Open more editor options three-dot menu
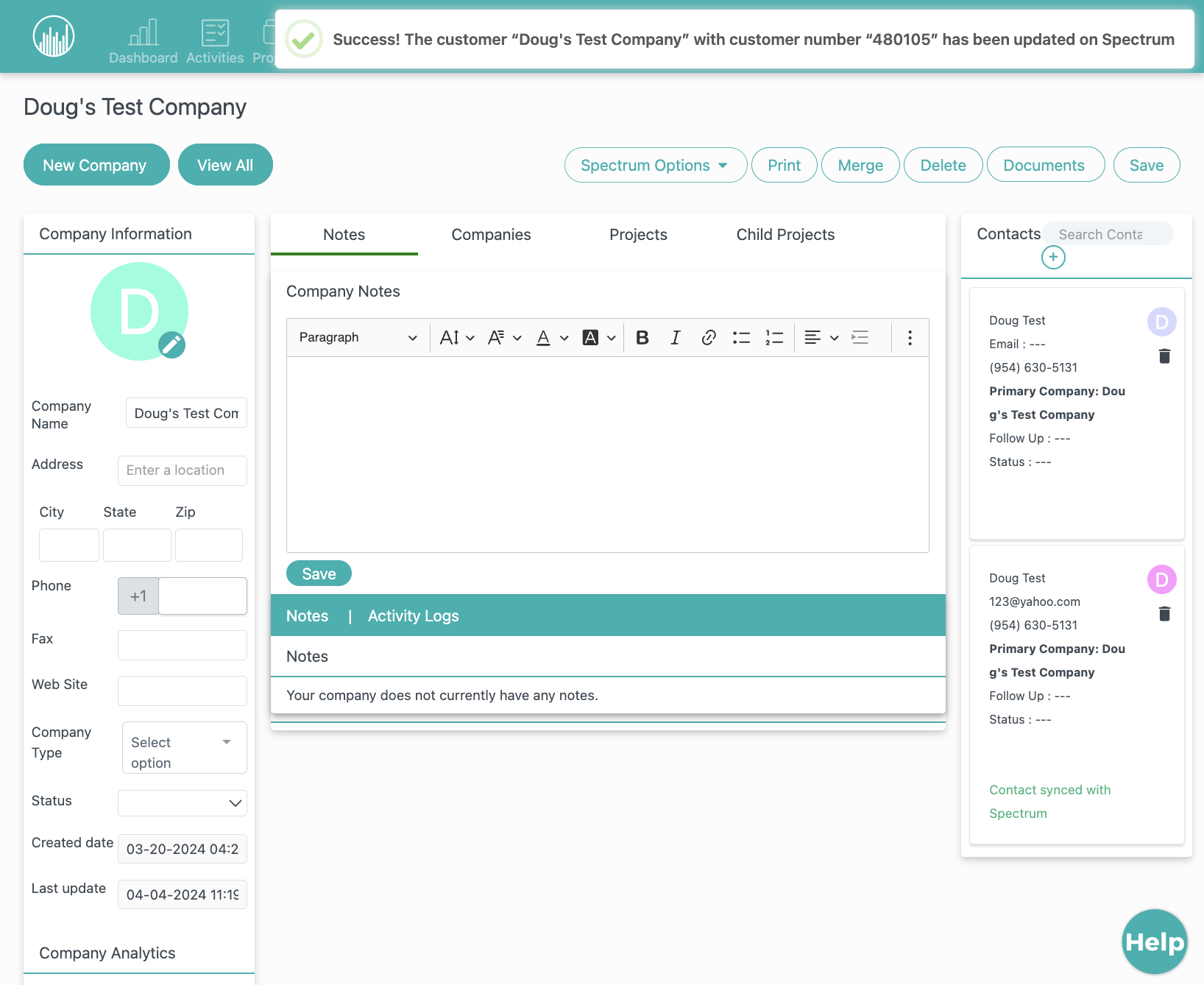 (910, 337)
